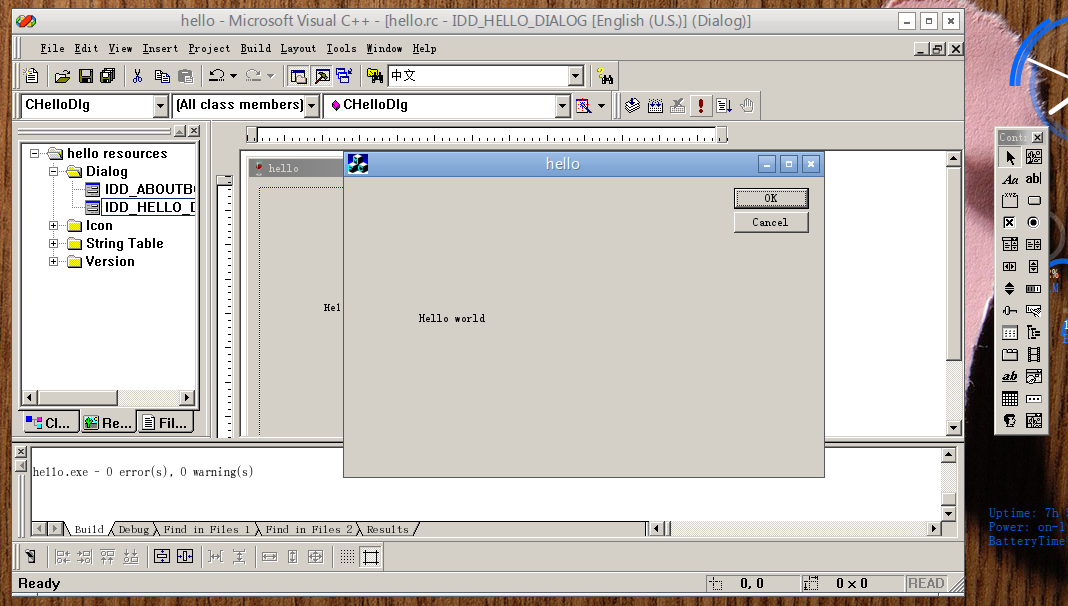Image resolution: width=1068 pixels, height=606 pixels.
Task: Click the workspace tree horizontal scrollbar thumb
Action: pyautogui.click(x=78, y=397)
